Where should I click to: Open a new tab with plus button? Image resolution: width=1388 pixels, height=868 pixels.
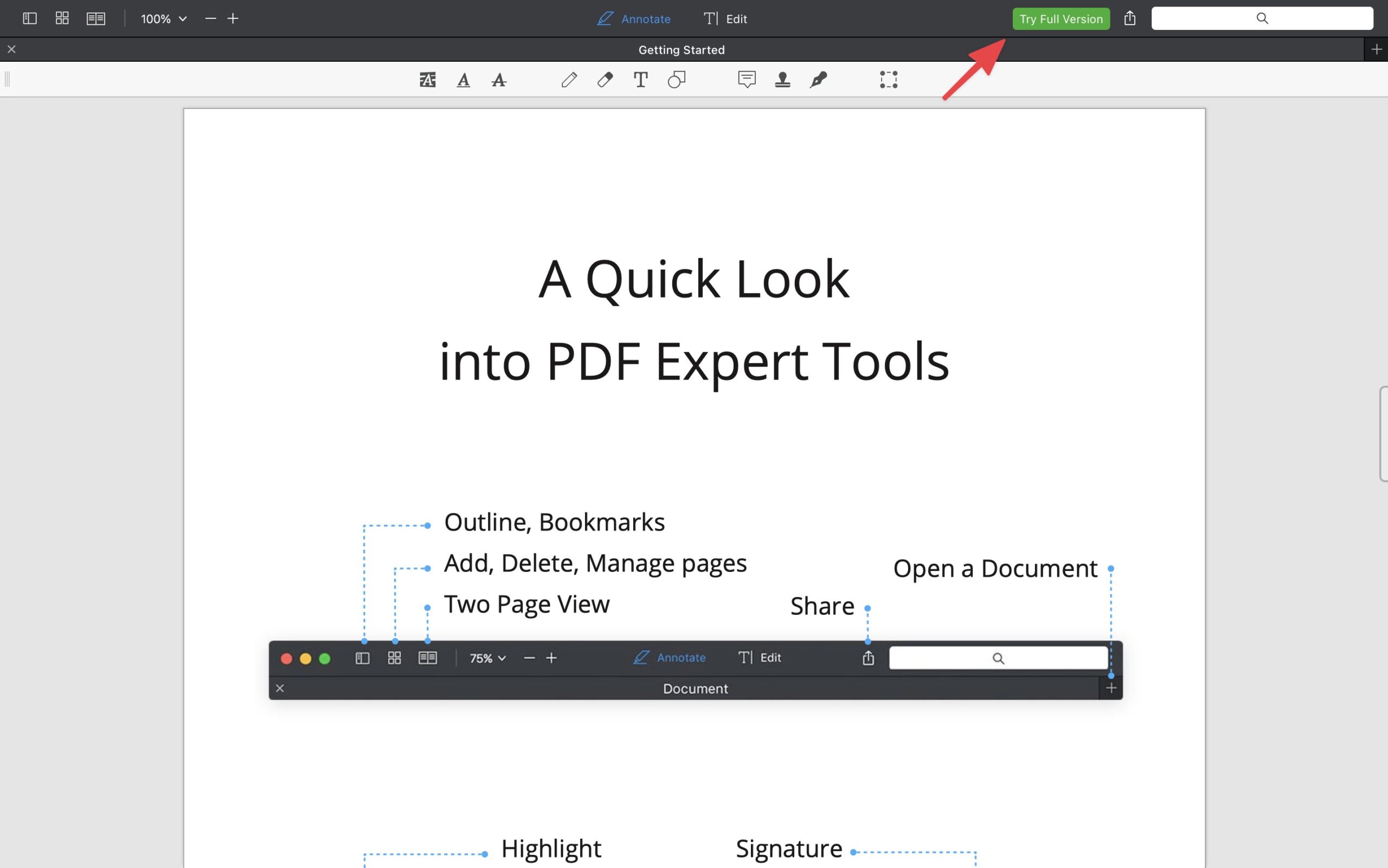click(1376, 49)
